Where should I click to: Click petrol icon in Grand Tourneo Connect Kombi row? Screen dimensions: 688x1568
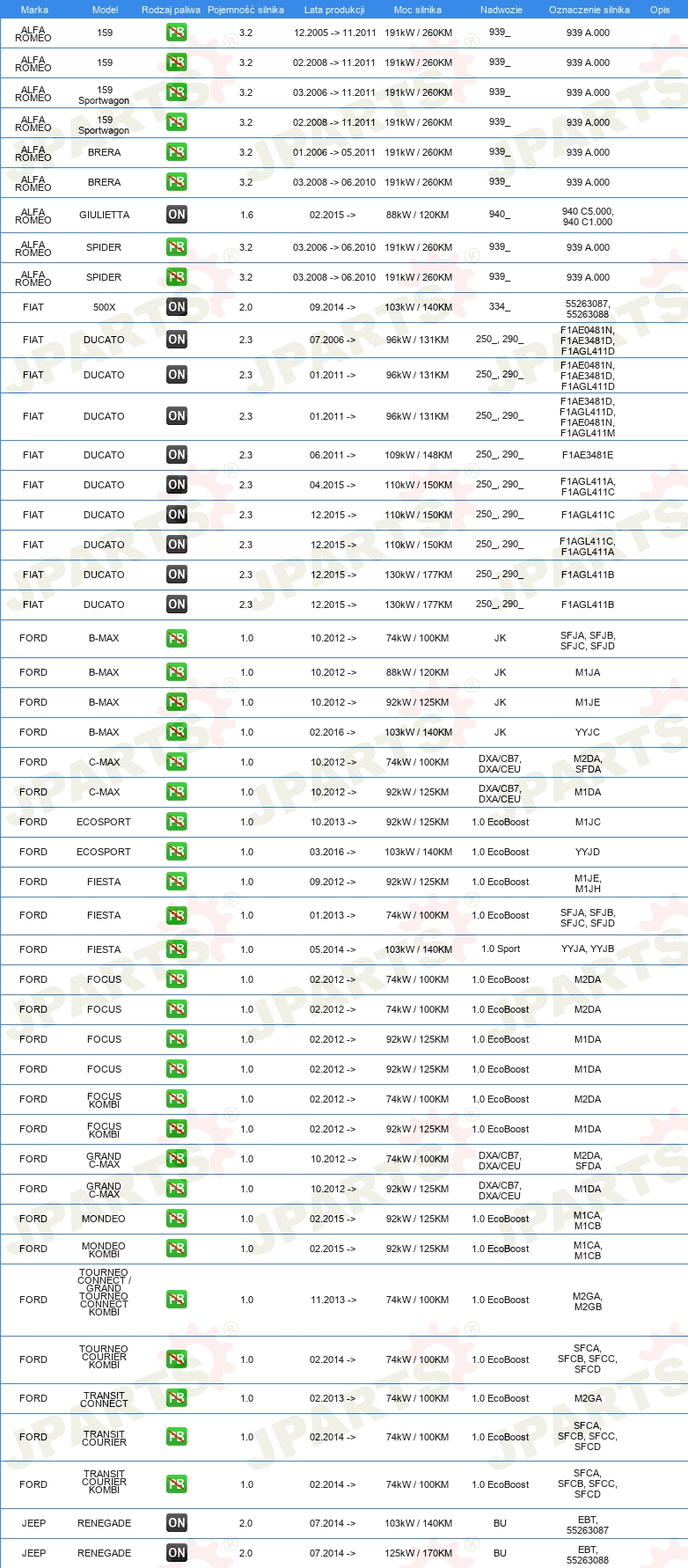[177, 1300]
